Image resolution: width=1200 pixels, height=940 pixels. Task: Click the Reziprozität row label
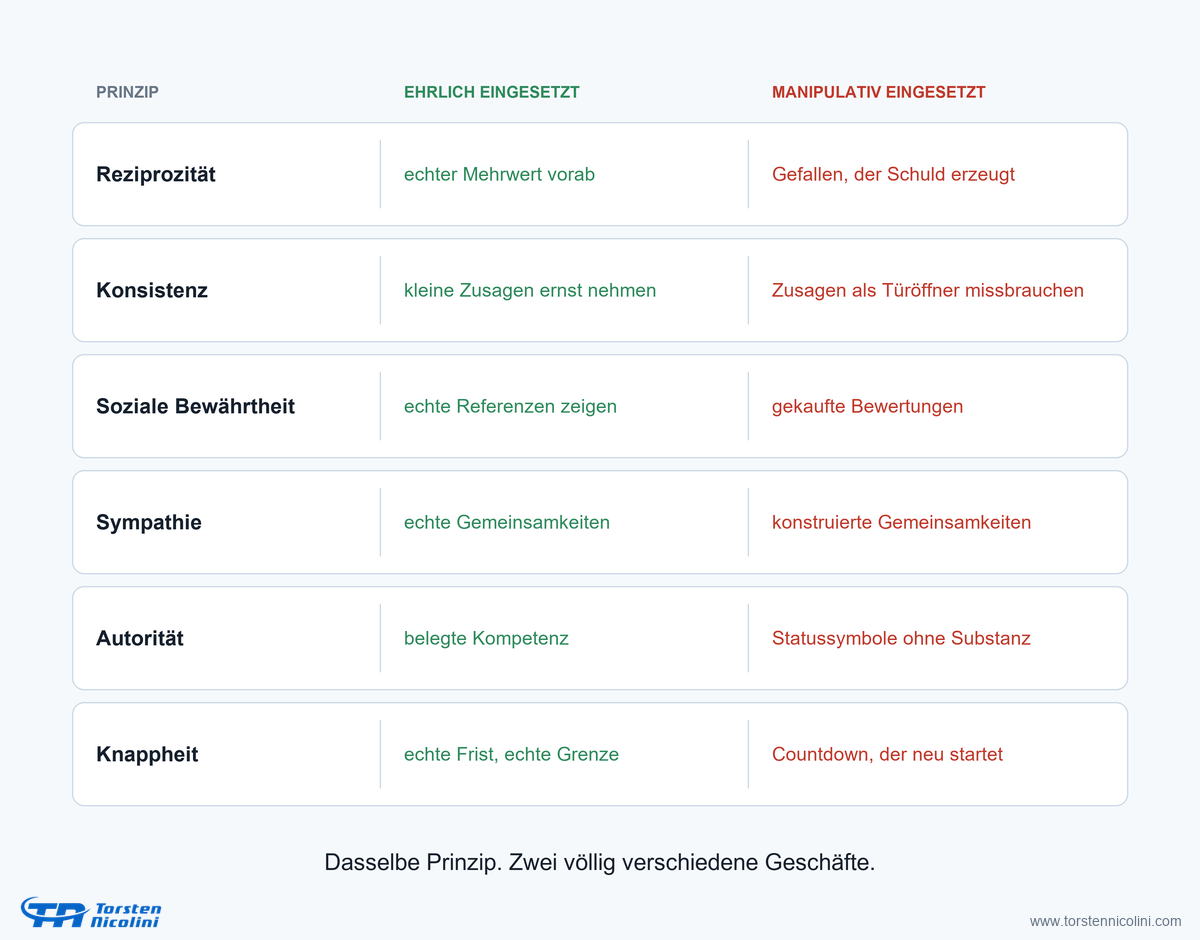coord(156,174)
